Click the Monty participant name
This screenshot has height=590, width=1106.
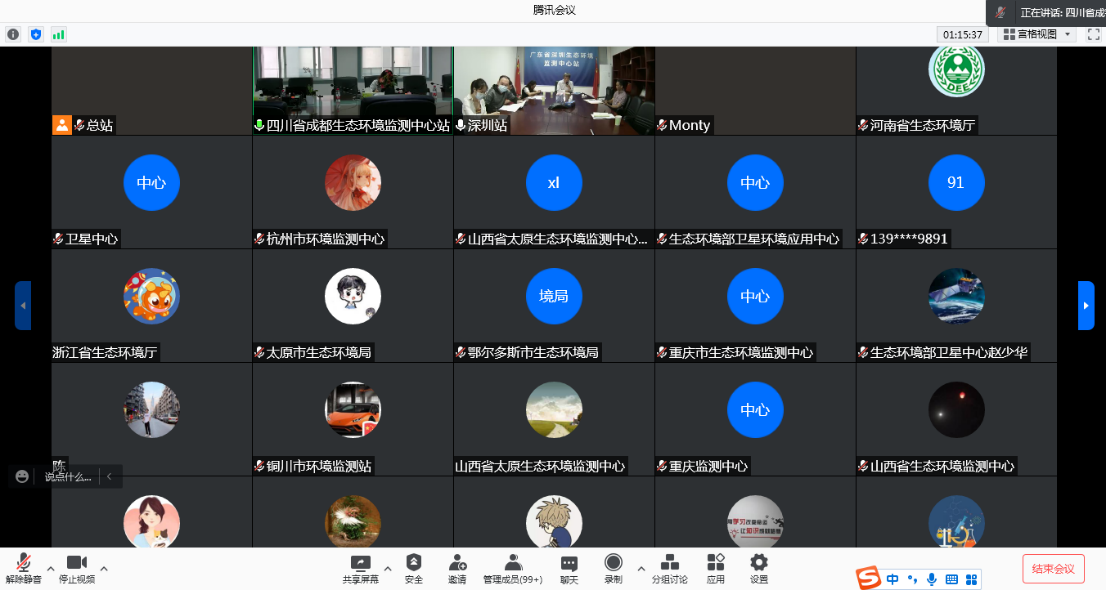[x=689, y=126]
